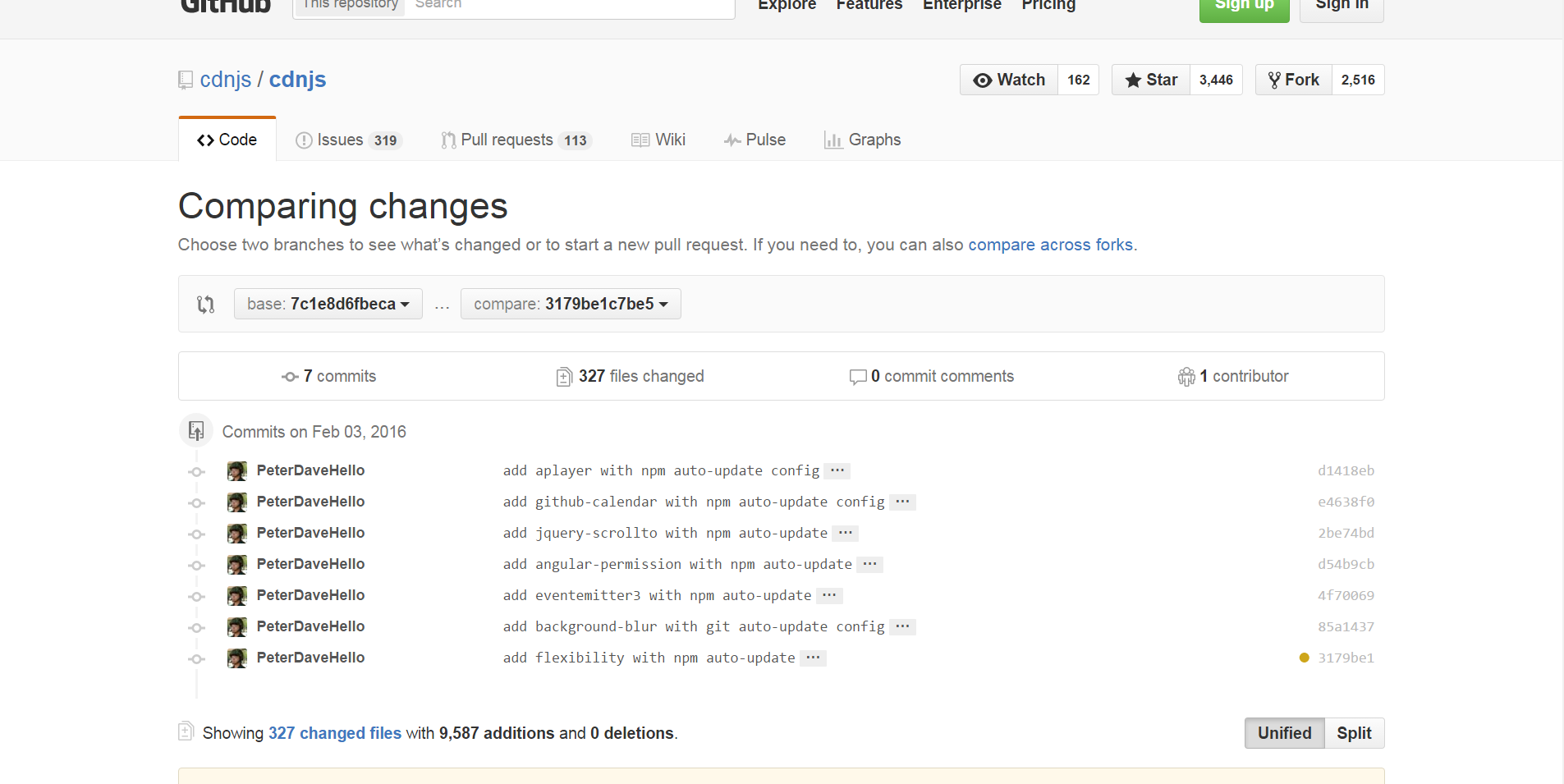Click the commits icon beside 7 commits
1564x784 pixels.
[290, 377]
